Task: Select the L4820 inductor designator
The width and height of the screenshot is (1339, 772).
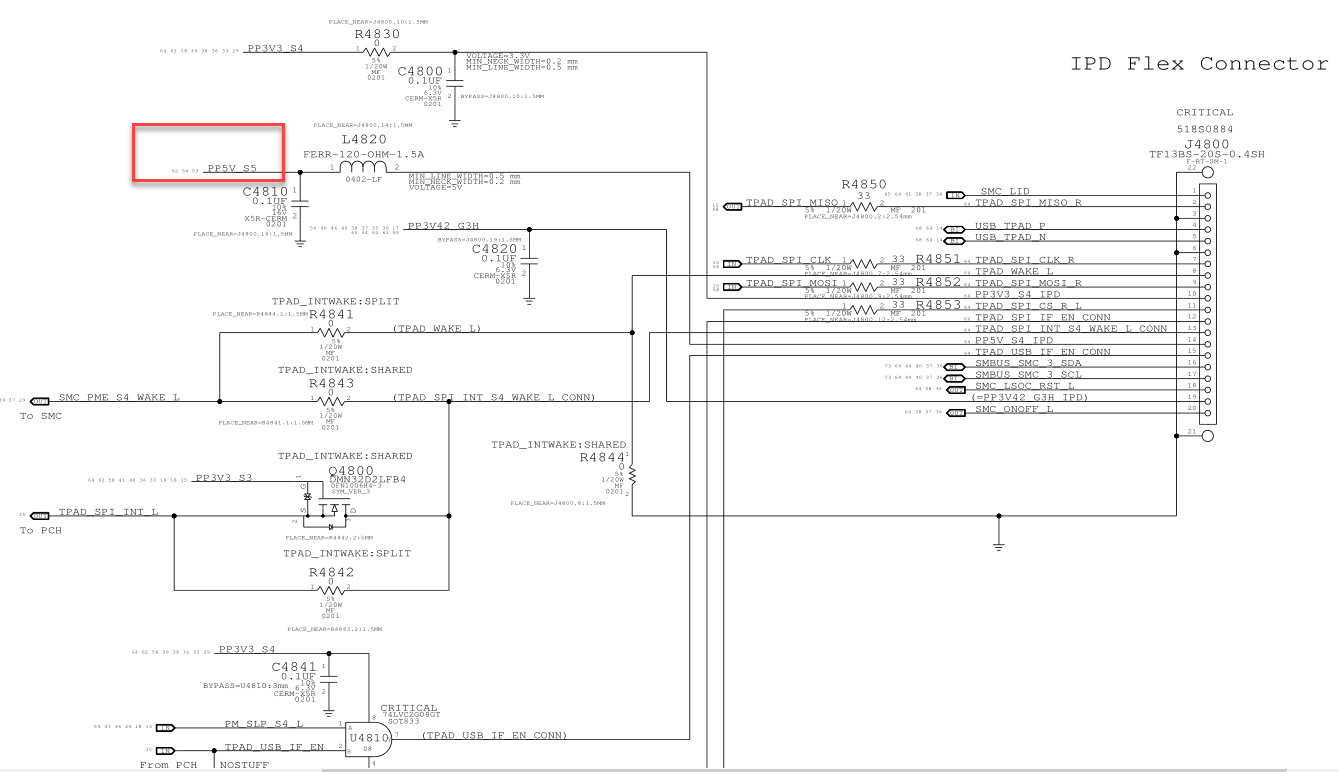Action: (364, 141)
